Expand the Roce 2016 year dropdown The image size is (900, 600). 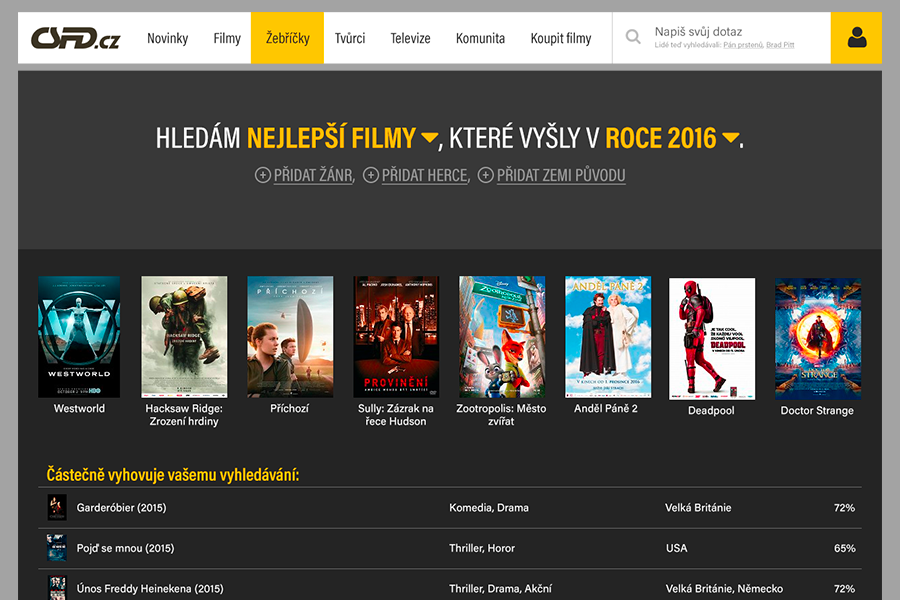tap(731, 138)
